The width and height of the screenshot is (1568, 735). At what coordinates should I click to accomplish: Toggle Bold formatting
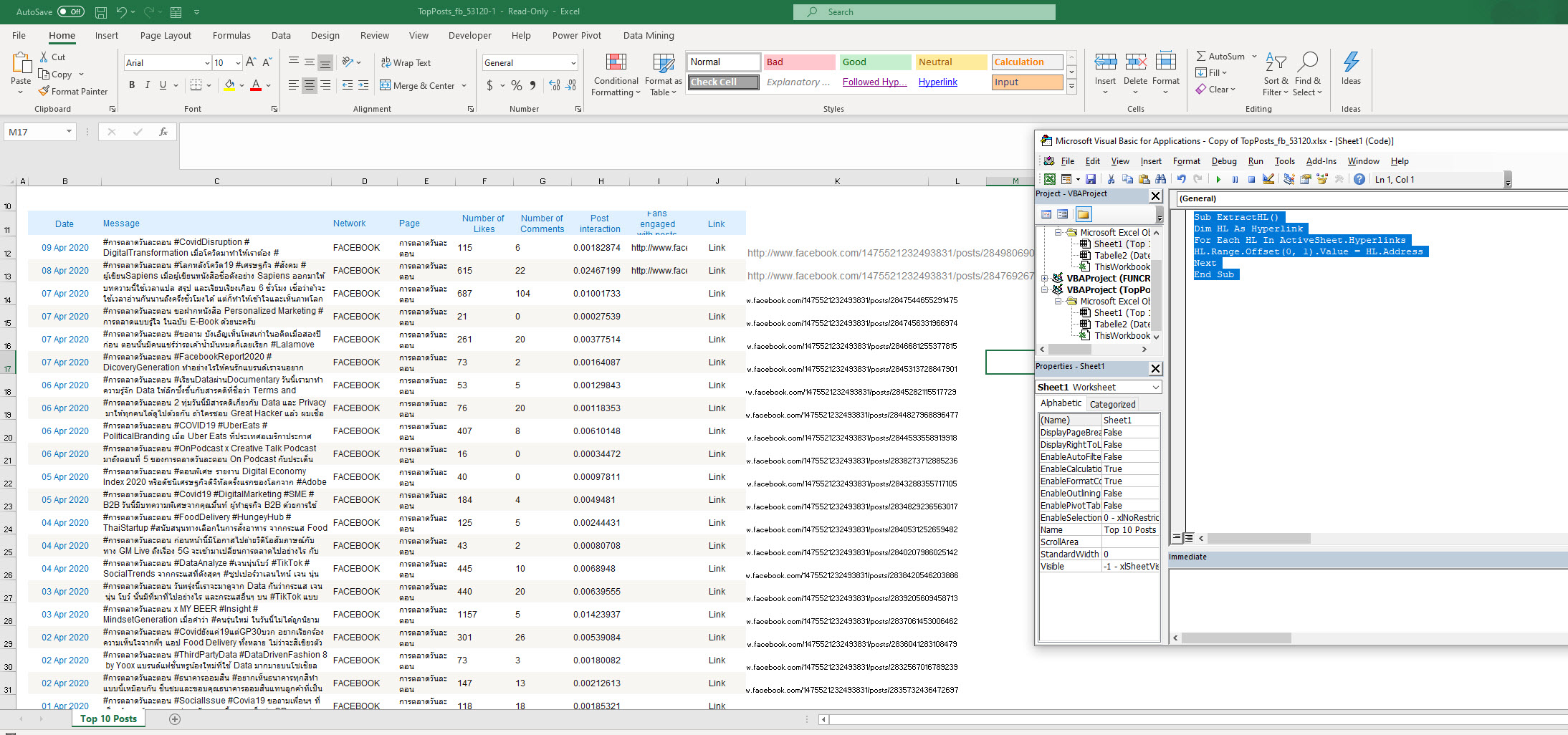tap(132, 85)
